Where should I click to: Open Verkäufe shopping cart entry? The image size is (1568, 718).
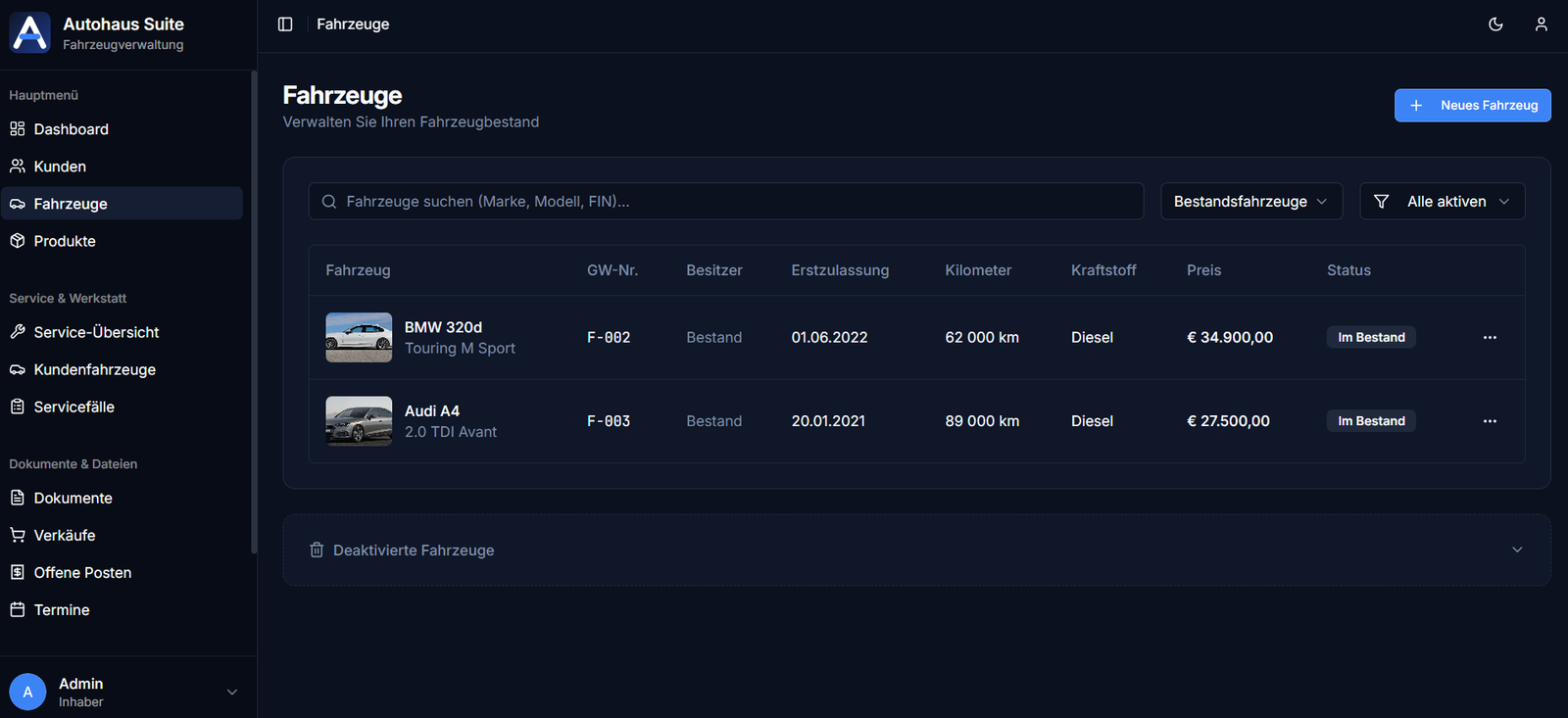click(65, 535)
